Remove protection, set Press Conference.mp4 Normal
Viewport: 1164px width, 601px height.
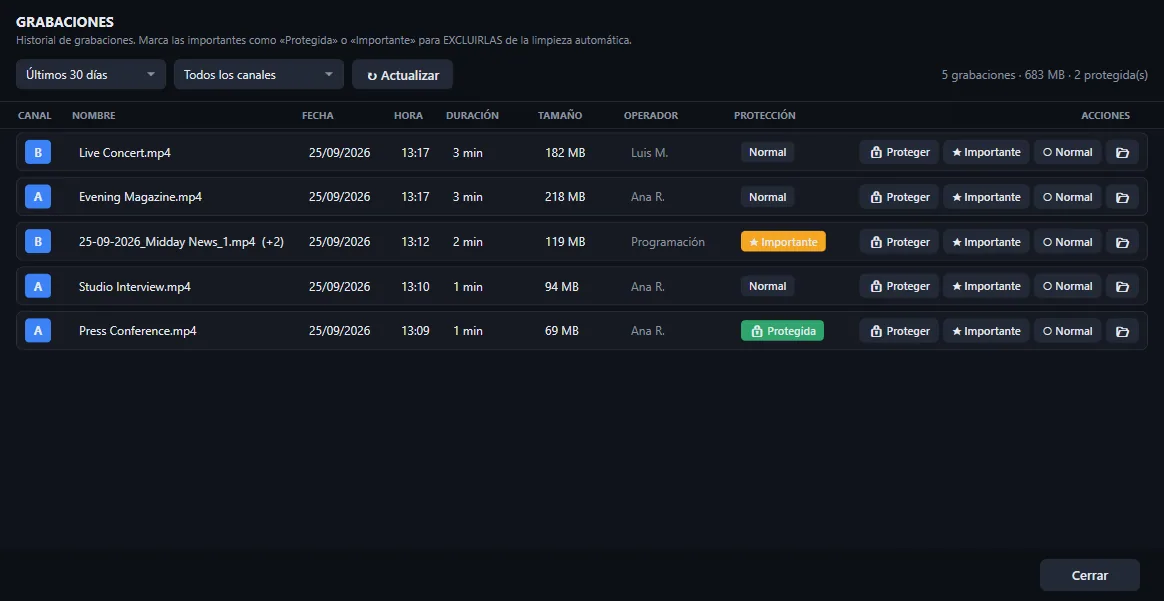pyautogui.click(x=1067, y=331)
